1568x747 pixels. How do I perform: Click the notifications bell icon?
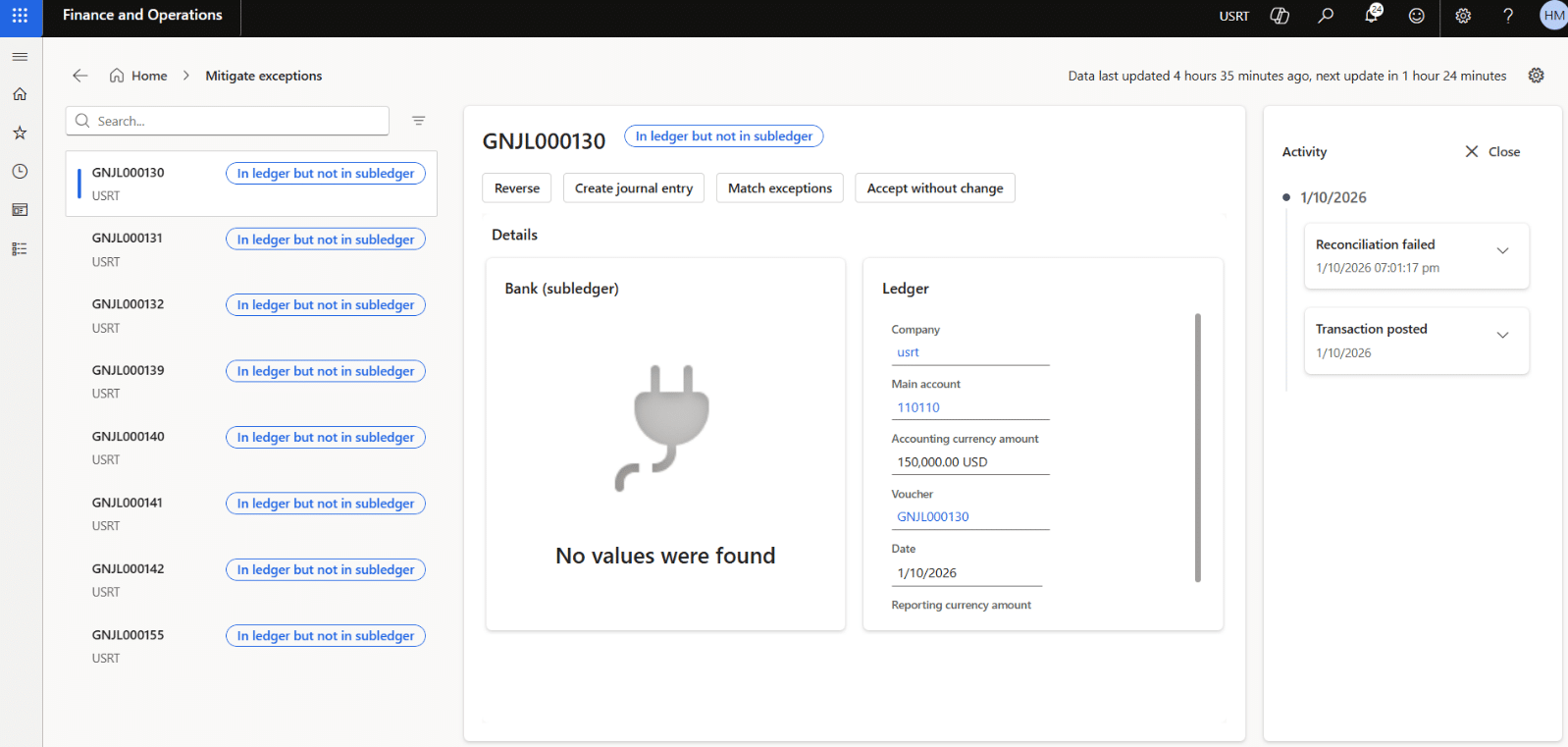click(1372, 16)
